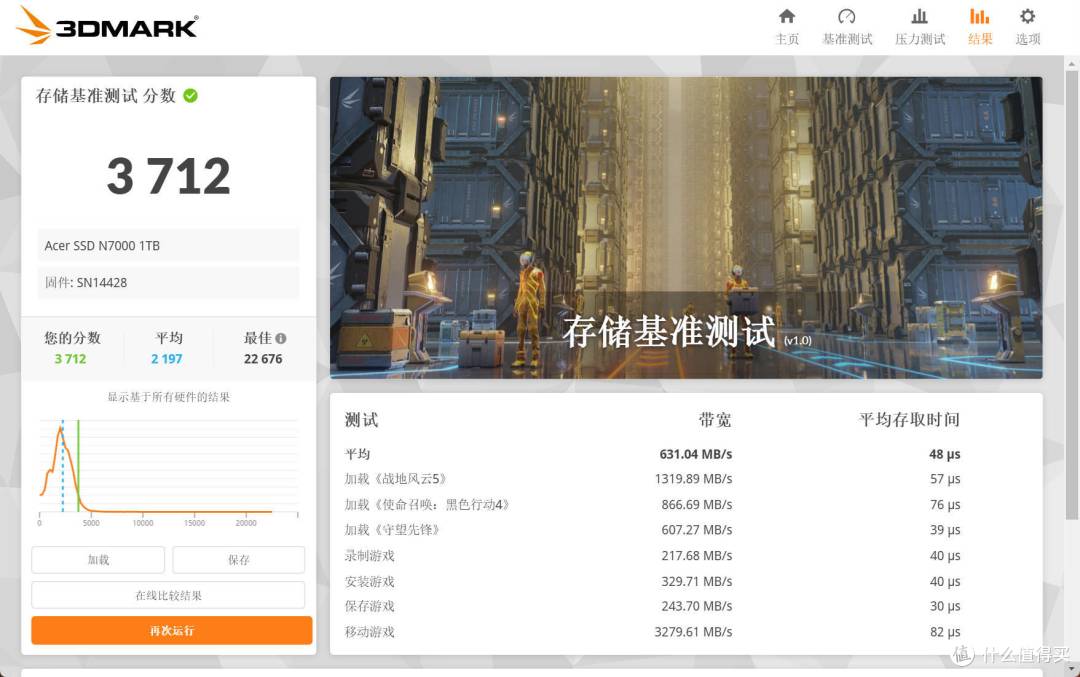Click the 82 µs access time value
Screen dimensions: 1080x677
coord(945,632)
